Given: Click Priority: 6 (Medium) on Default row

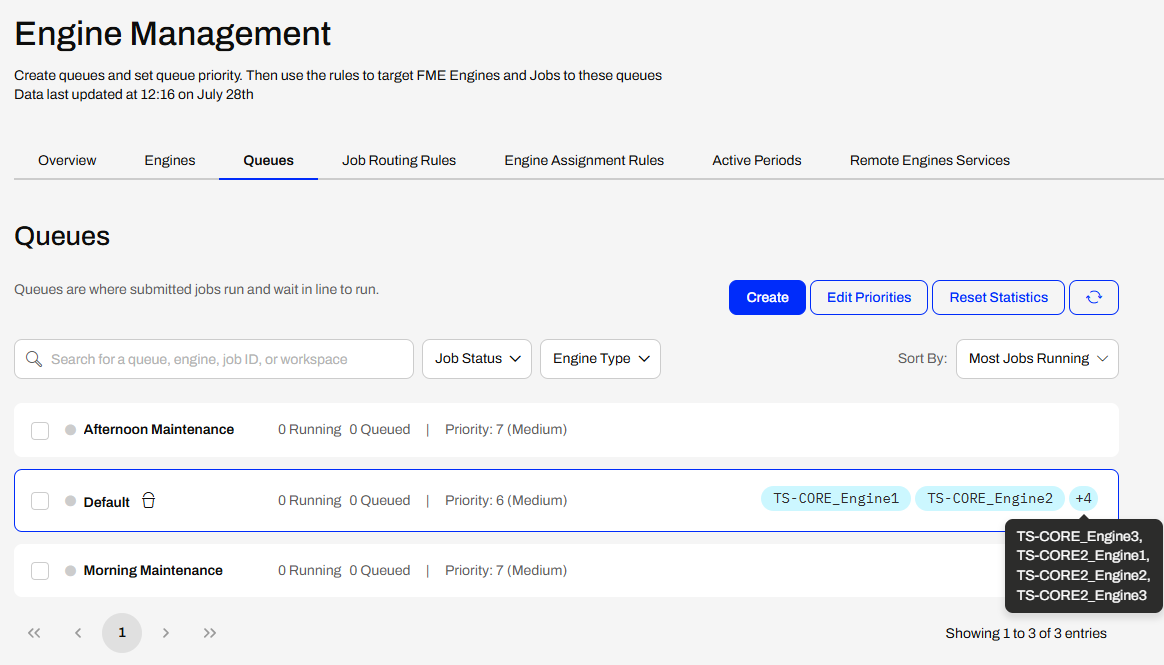Looking at the screenshot, I should [x=506, y=501].
